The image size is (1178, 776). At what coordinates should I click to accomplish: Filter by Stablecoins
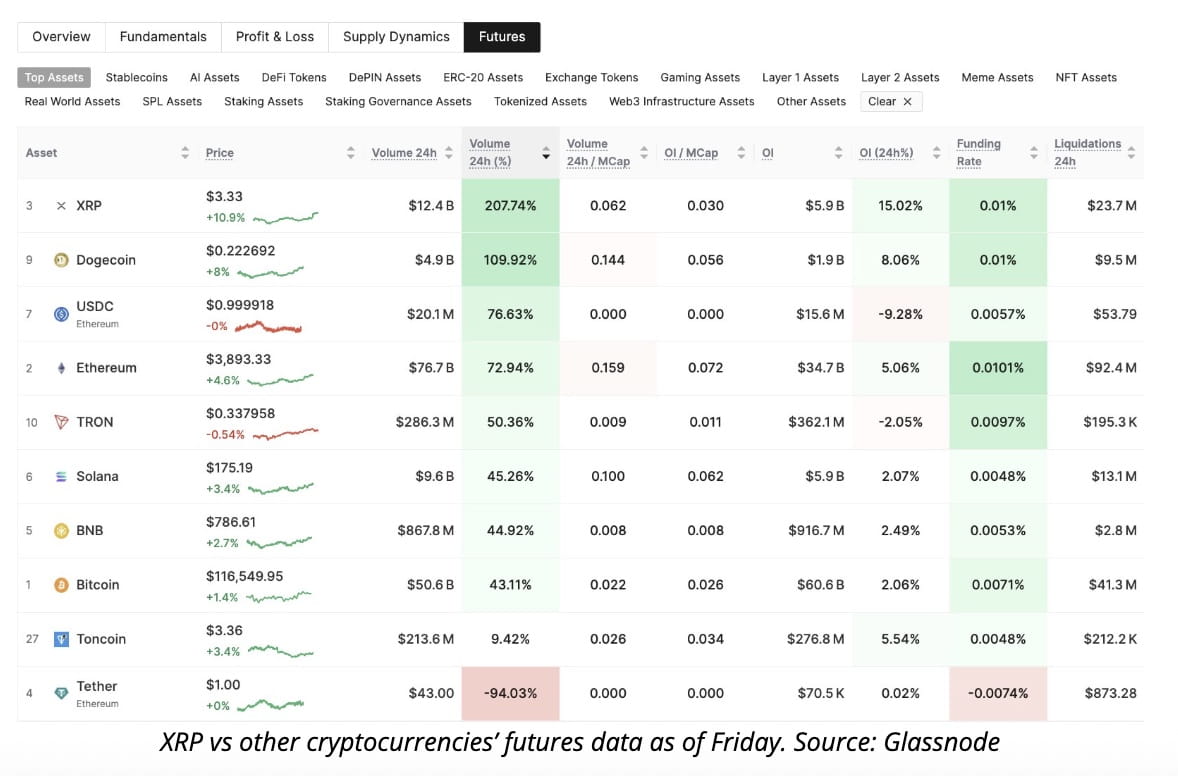coord(137,77)
